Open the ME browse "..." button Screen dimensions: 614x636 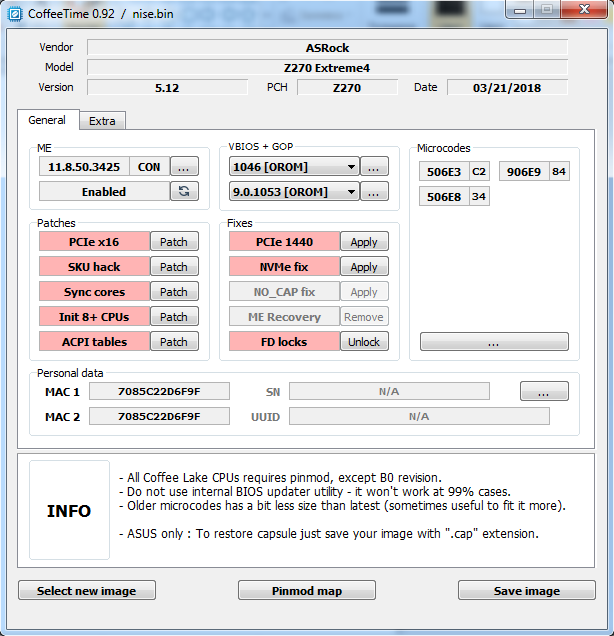(x=184, y=166)
